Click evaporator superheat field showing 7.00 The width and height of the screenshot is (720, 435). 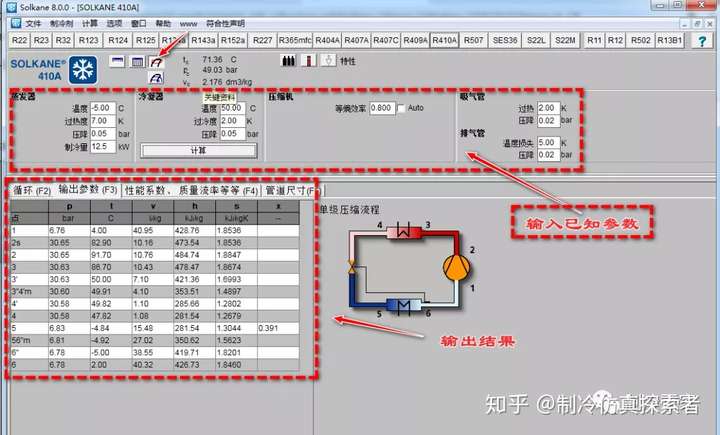103,121
